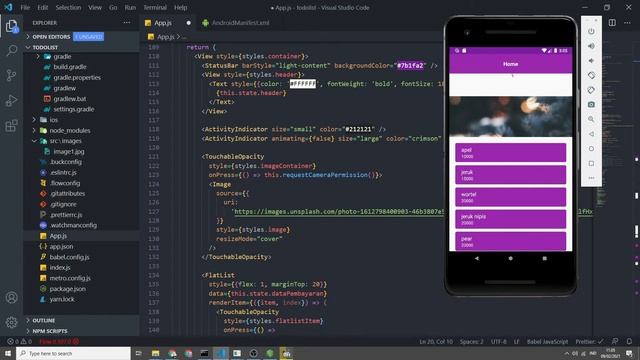Viewport: 640px width, 360px height.
Task: Click the #7b1fa2 color value
Action: 410,65
